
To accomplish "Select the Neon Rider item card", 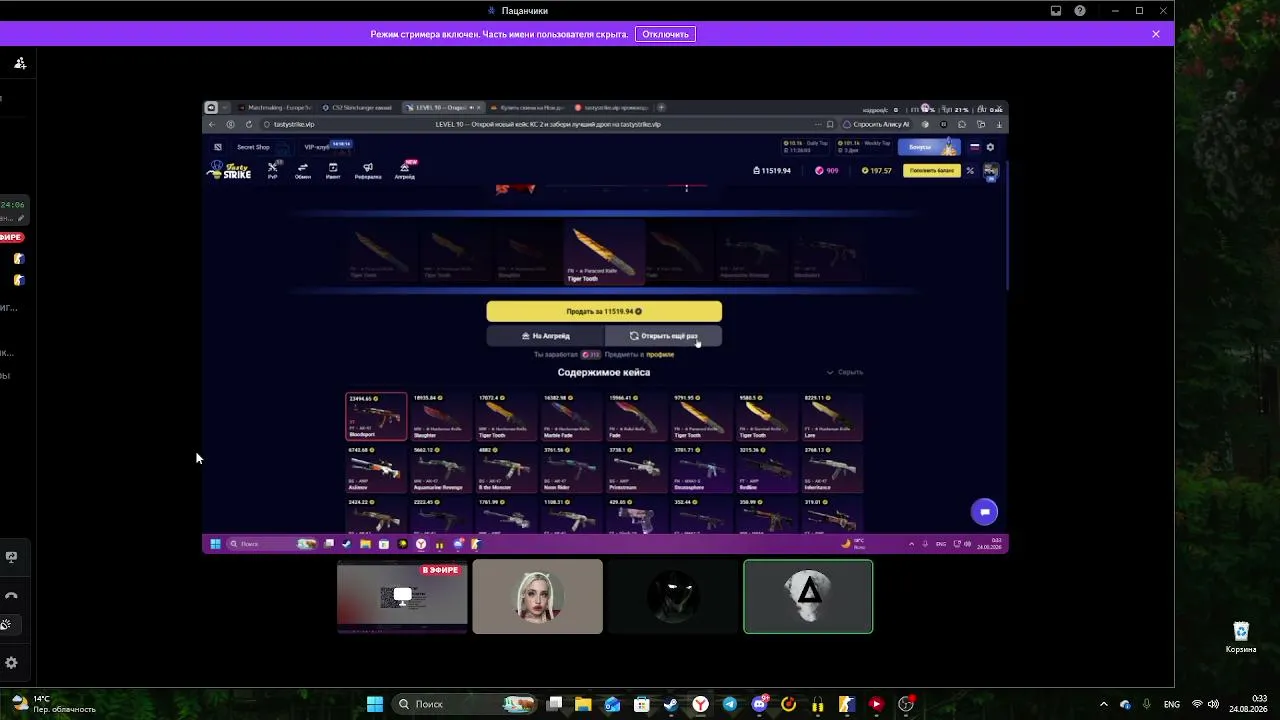I will (x=571, y=469).
